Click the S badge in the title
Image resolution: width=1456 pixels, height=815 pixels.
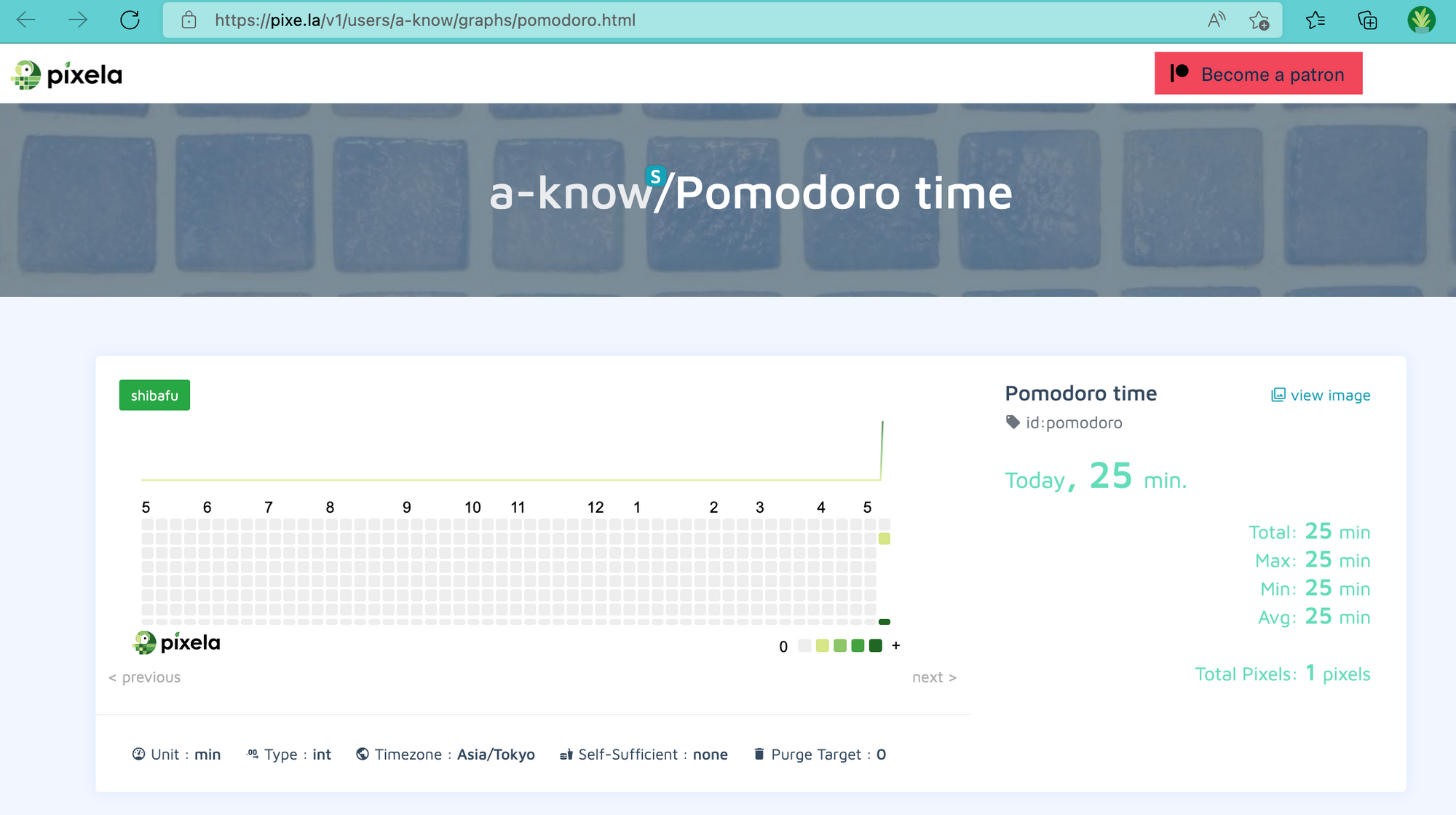tap(655, 176)
